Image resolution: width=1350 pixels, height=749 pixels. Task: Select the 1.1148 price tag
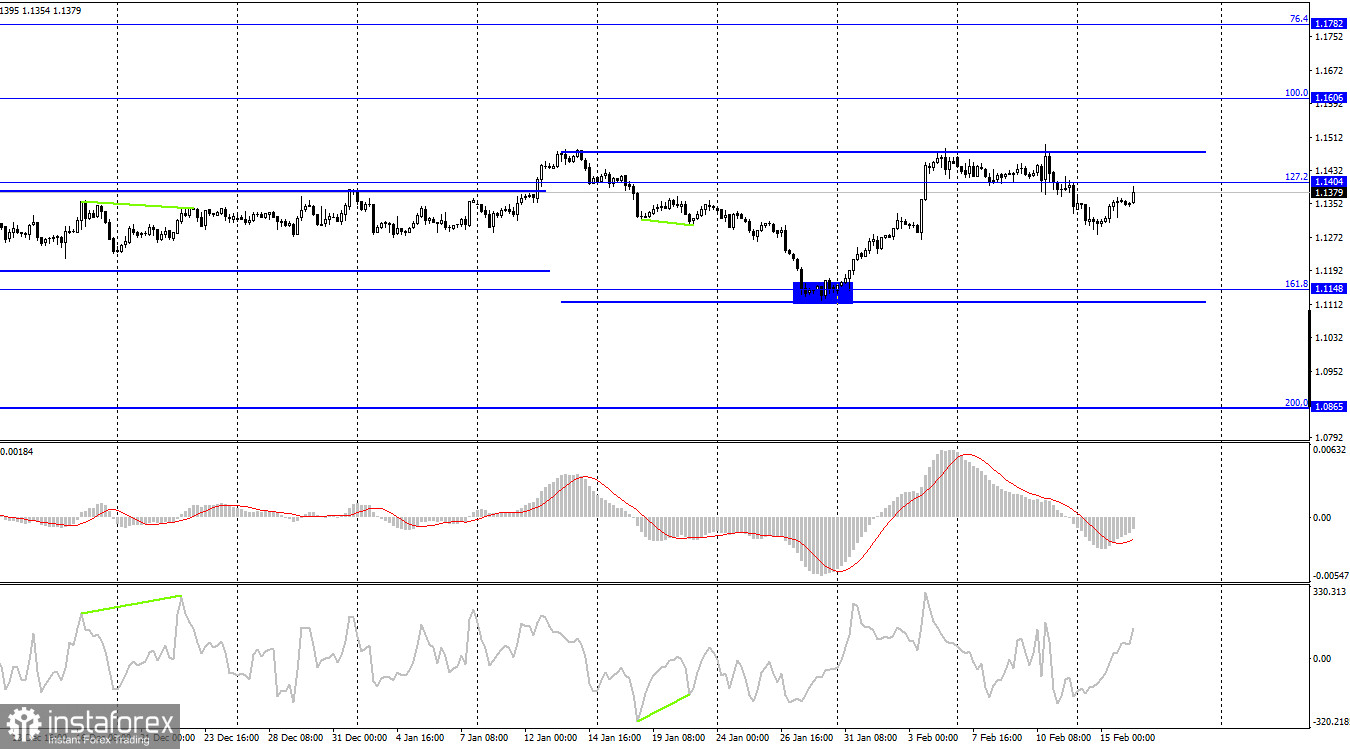pos(1329,289)
